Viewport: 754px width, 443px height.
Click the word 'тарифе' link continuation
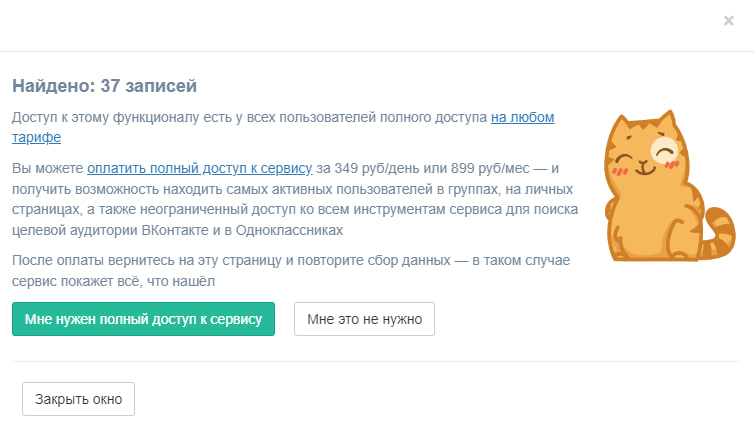[36, 138]
